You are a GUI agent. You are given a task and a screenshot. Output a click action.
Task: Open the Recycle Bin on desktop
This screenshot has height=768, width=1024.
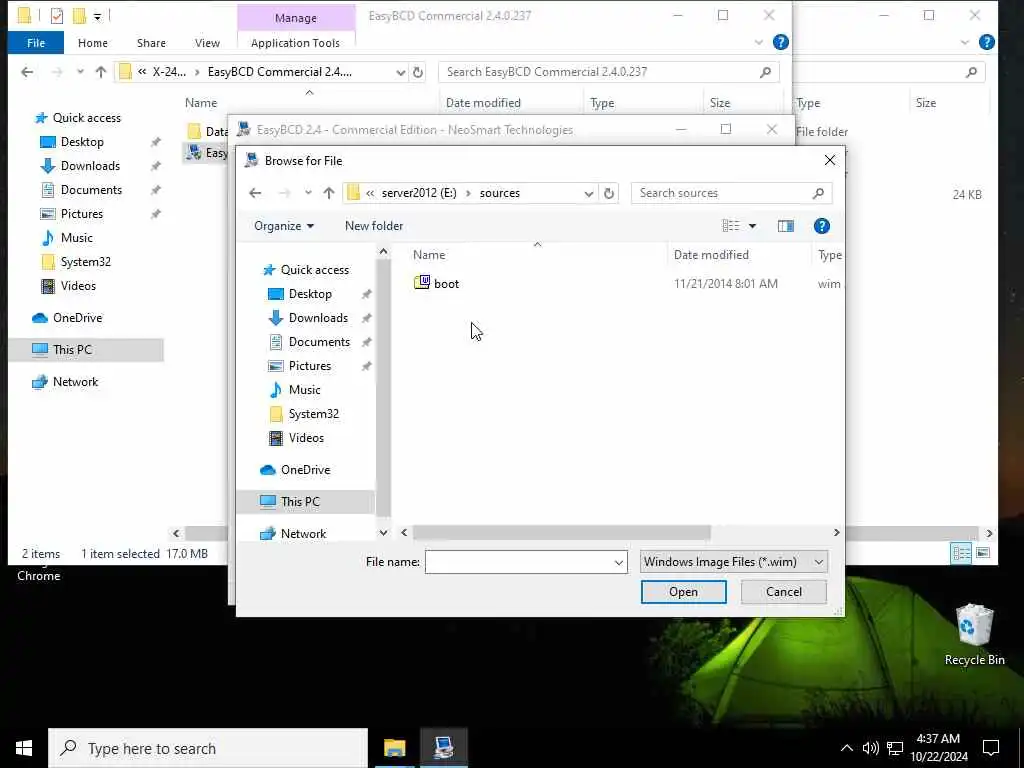974,634
